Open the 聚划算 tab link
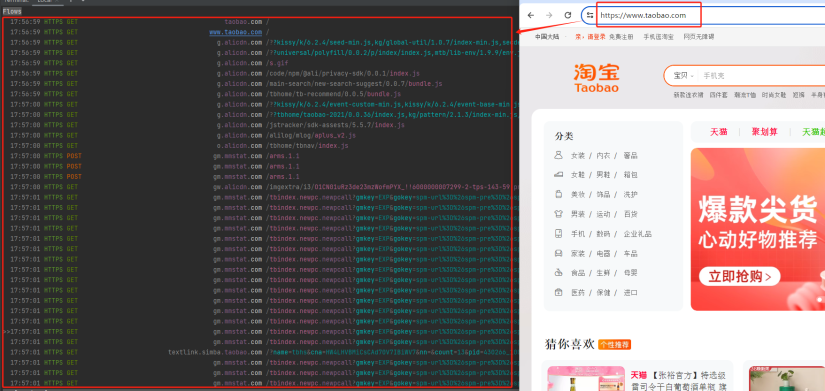The image size is (825, 391). pos(764,132)
